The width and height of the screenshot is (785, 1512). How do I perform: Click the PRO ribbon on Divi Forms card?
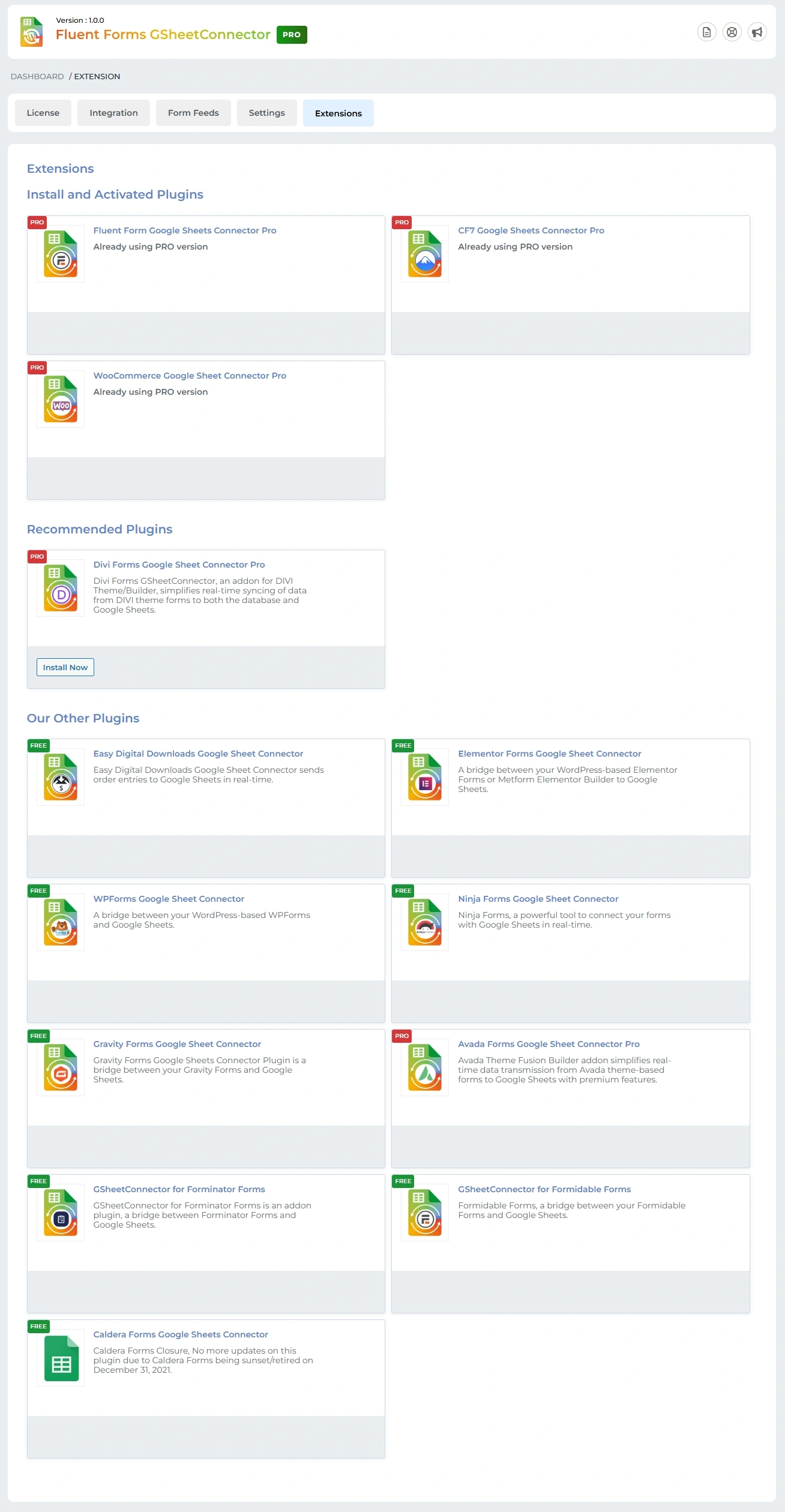coord(37,556)
